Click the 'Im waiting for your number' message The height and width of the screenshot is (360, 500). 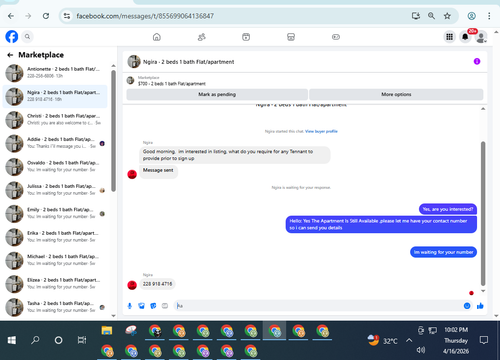pos(443,252)
